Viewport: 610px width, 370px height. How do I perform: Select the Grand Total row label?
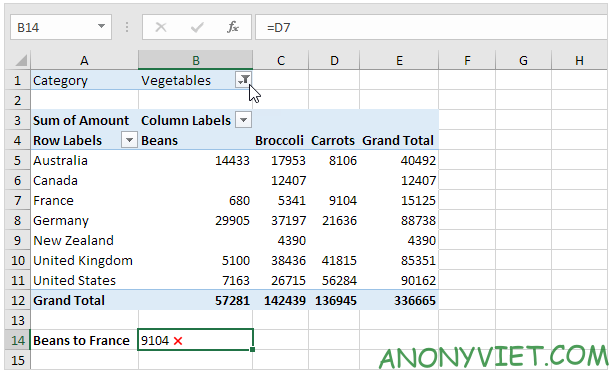tap(84, 300)
